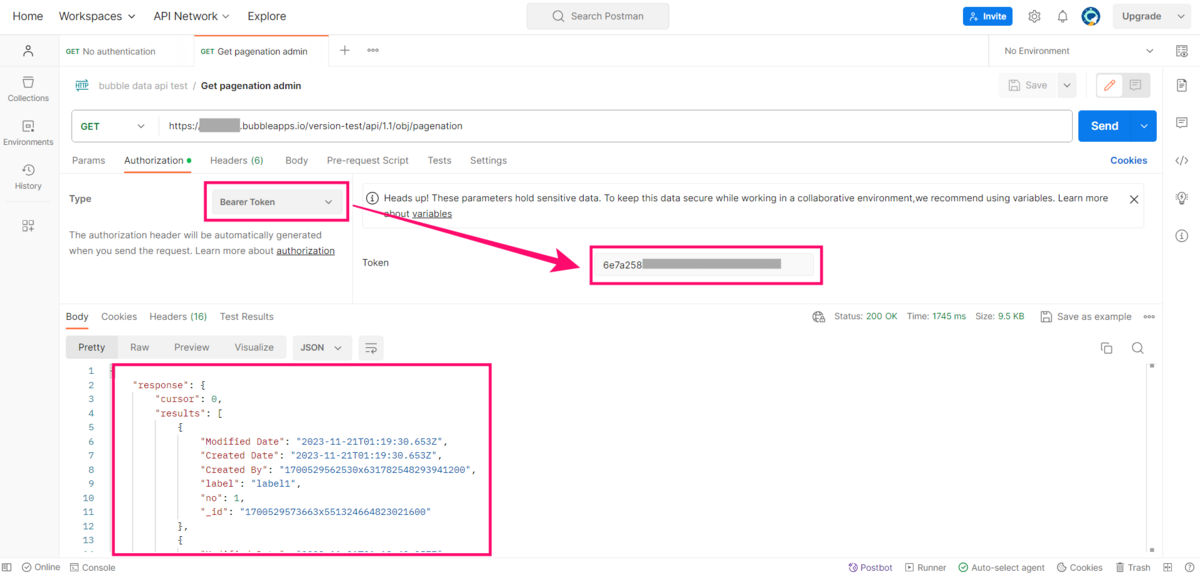This screenshot has height=577, width=1200.
Task: Switch to the response Cookies tab
Action: 119,317
